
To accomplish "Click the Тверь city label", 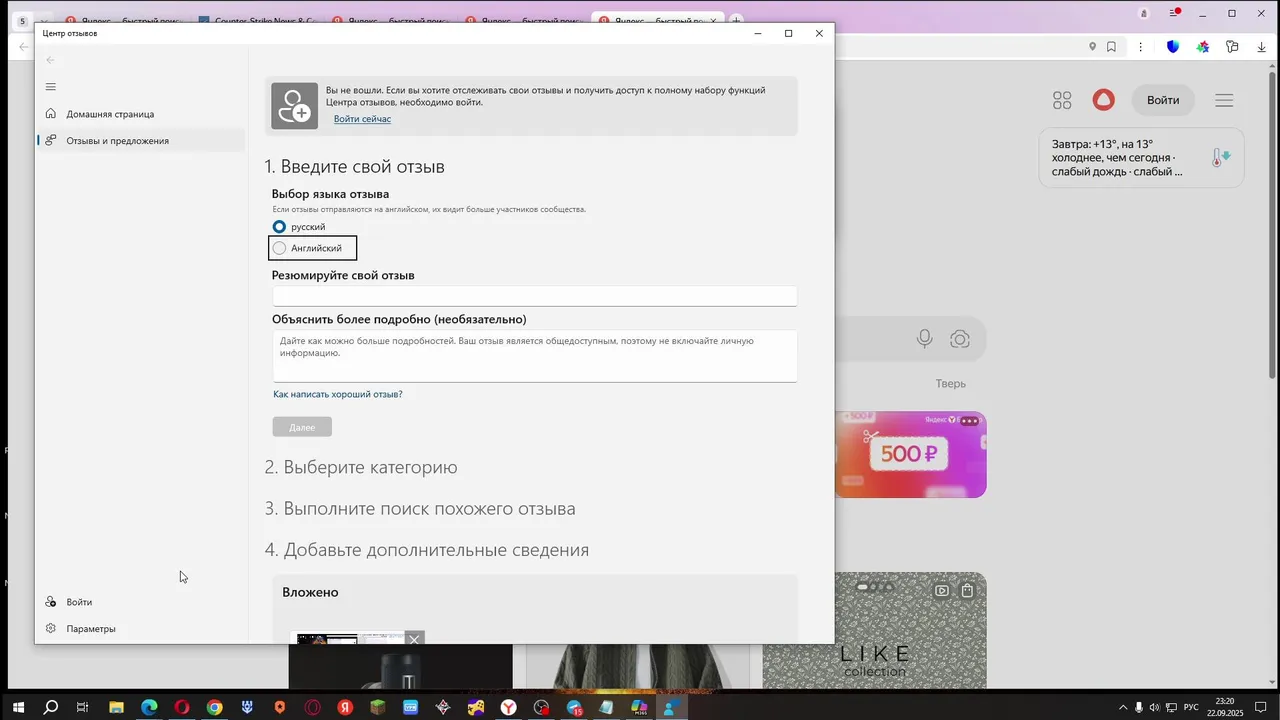I will (951, 383).
